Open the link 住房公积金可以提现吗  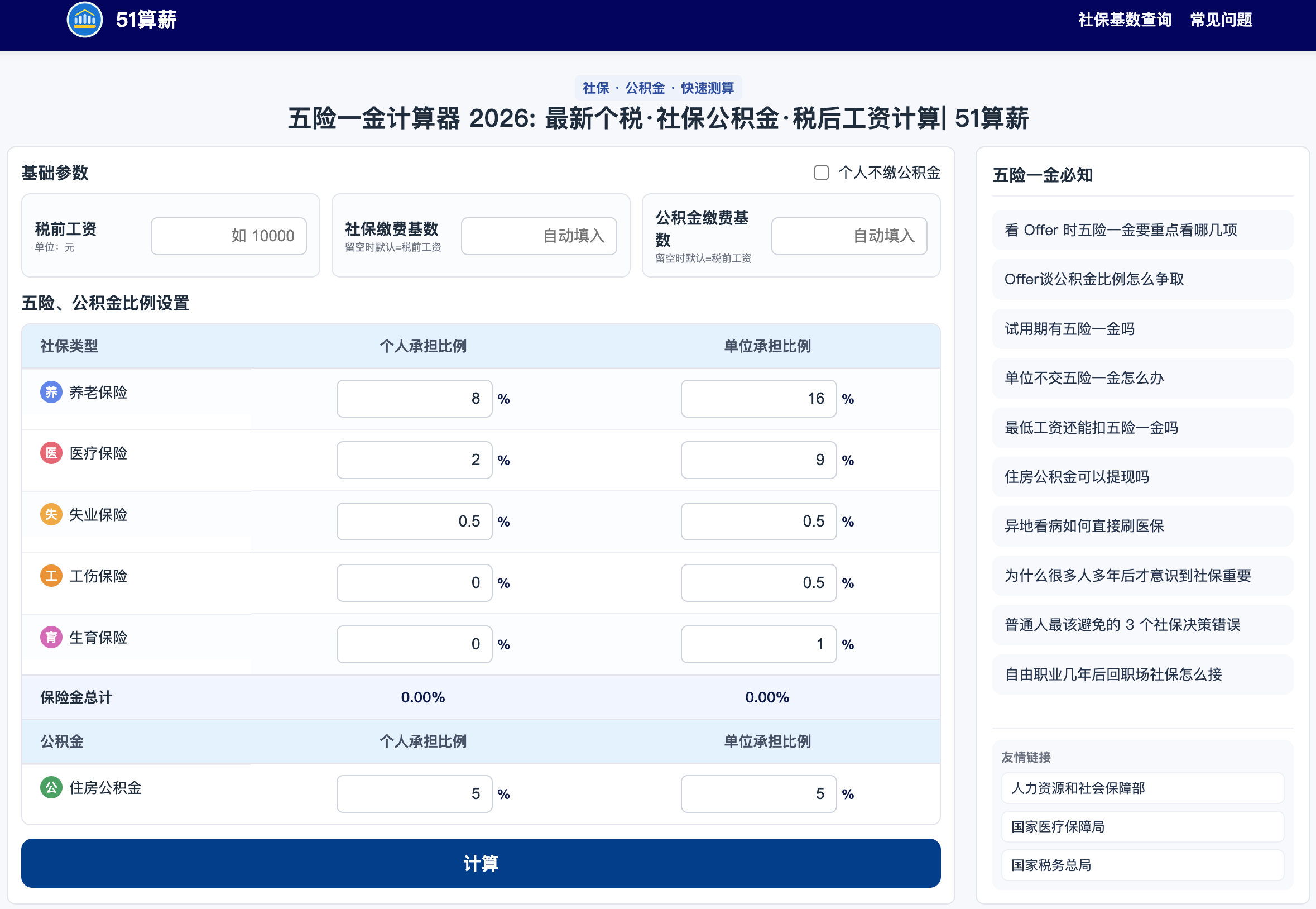click(1142, 477)
